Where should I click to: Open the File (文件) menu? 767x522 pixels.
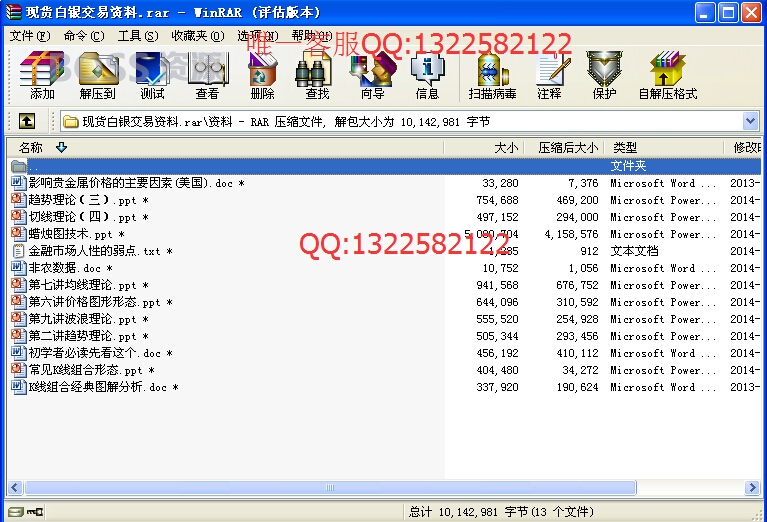pyautogui.click(x=30, y=36)
